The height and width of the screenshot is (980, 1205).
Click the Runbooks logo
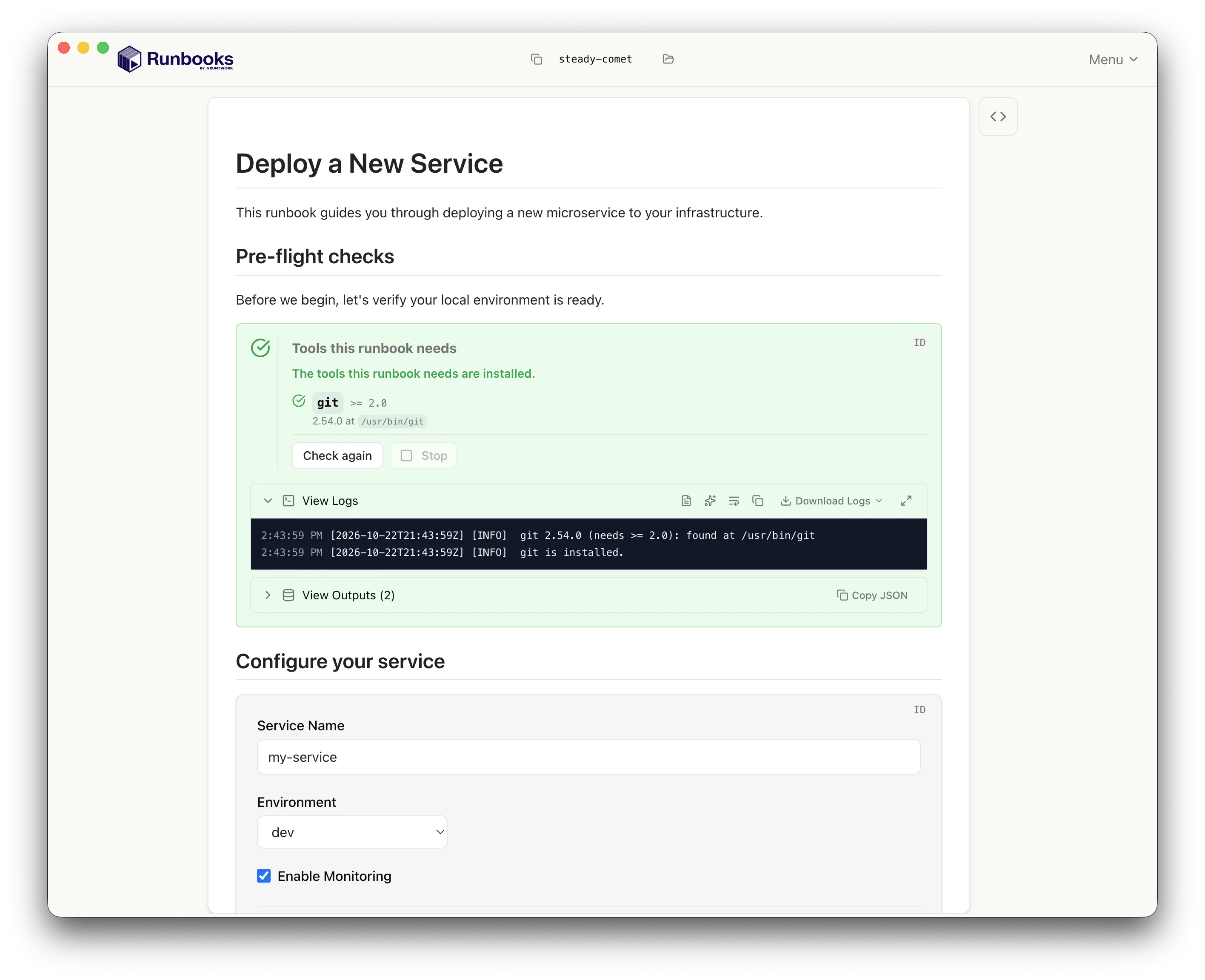[175, 59]
